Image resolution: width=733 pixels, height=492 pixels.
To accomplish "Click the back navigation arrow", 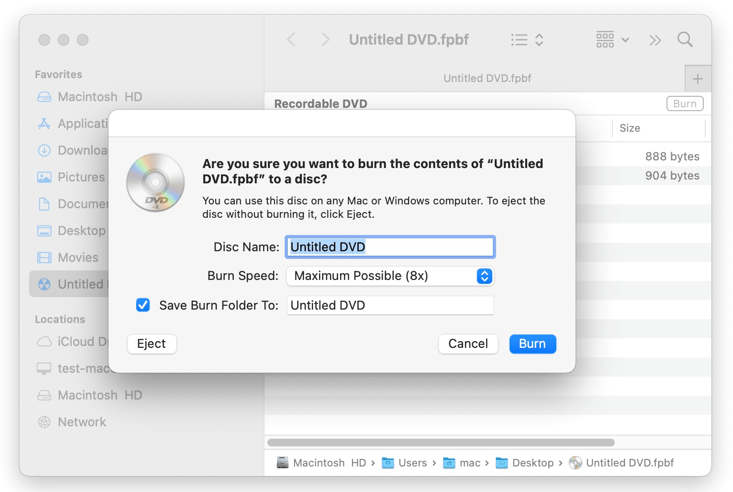I will click(x=292, y=40).
